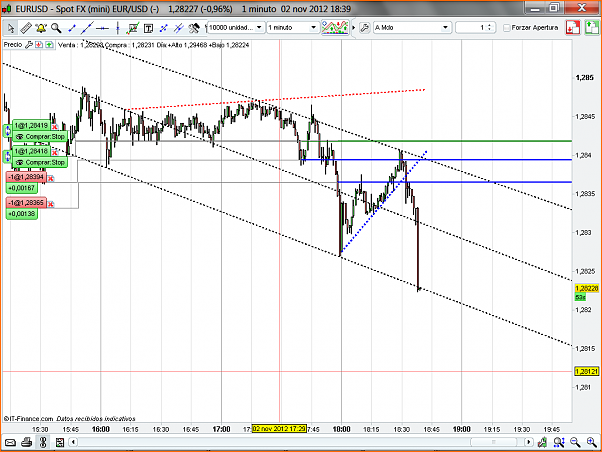Select the magnifying glass zoom tool in toolbar
This screenshot has height=452, width=602.
[x=56, y=28]
